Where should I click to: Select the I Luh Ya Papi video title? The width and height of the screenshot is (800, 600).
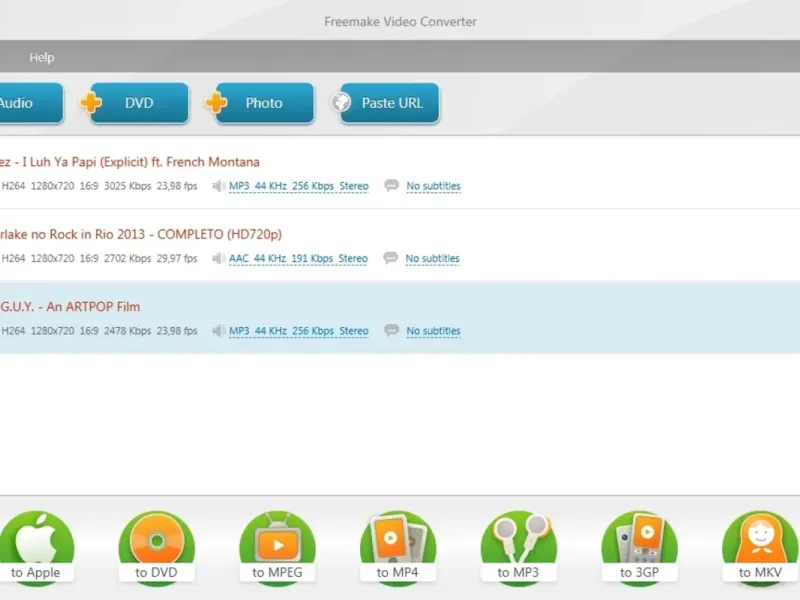130,162
